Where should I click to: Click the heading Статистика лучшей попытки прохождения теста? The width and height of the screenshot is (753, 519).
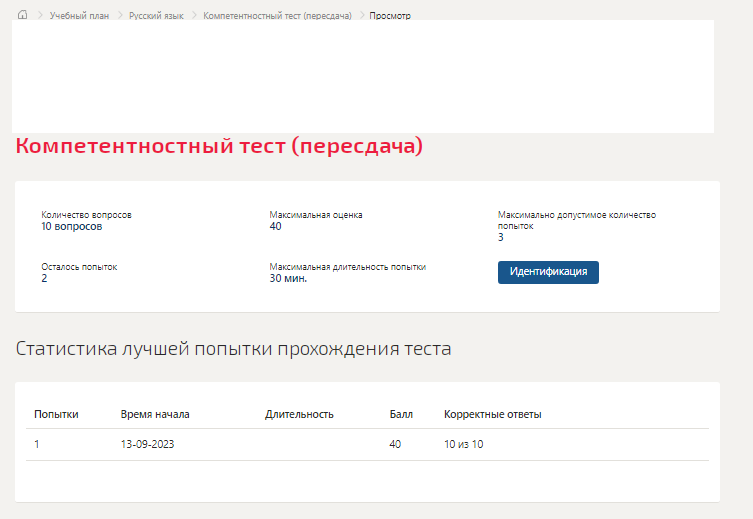pos(233,349)
